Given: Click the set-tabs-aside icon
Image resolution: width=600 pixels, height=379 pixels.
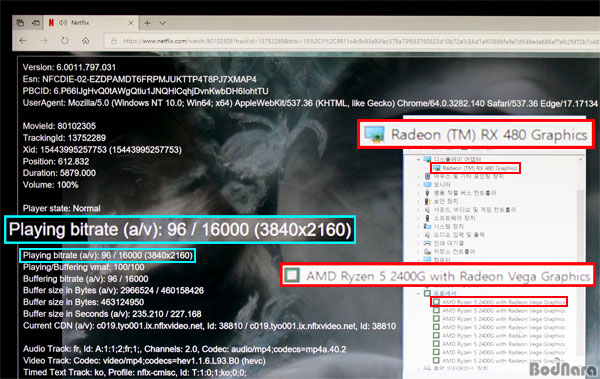Looking at the screenshot, I should tap(36, 23).
